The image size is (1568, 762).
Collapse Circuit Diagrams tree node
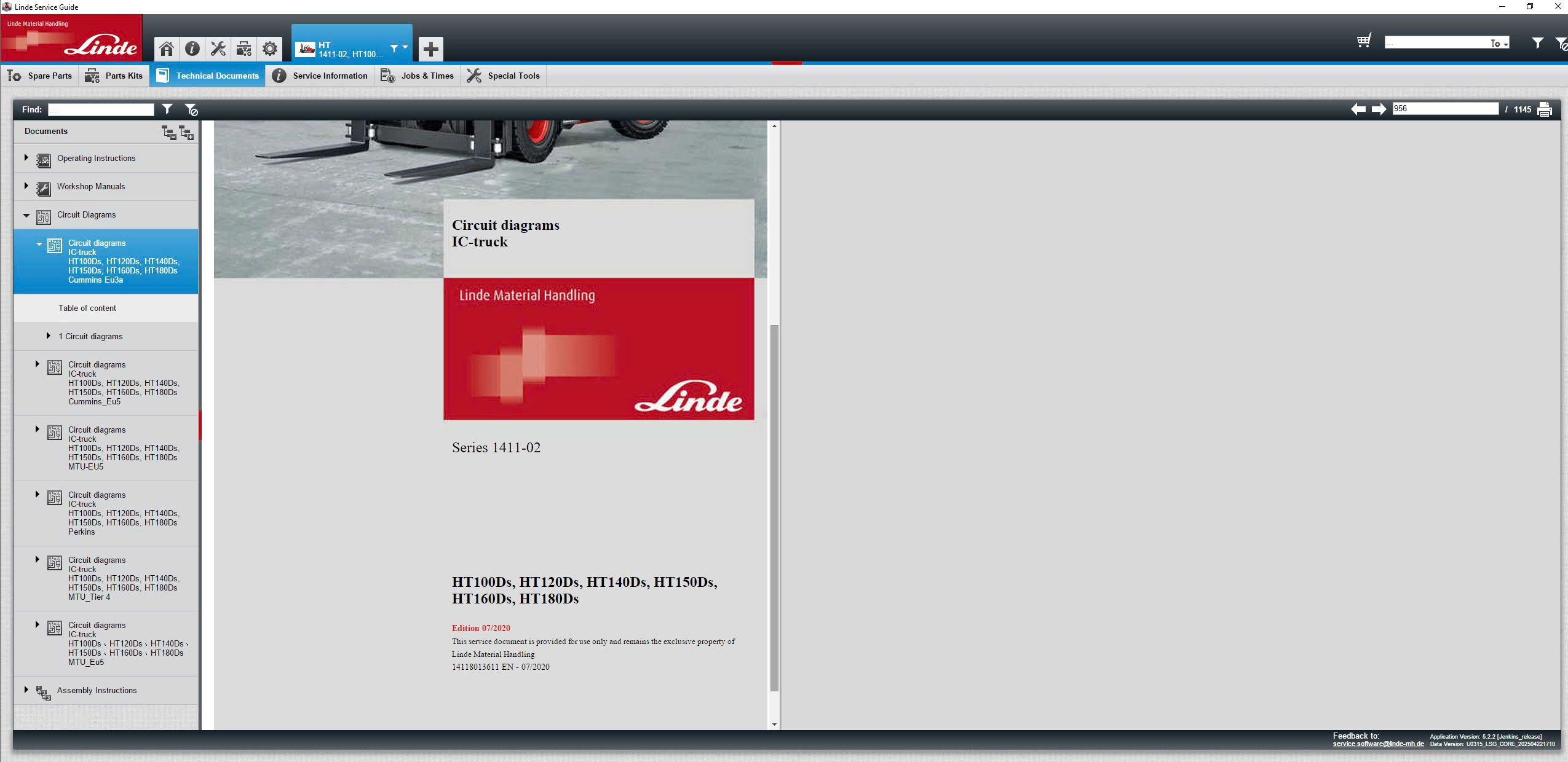[26, 215]
